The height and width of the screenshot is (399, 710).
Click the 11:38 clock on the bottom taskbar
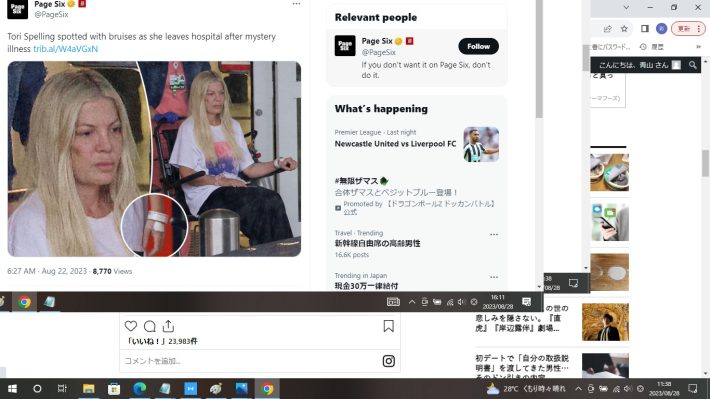[664, 389]
